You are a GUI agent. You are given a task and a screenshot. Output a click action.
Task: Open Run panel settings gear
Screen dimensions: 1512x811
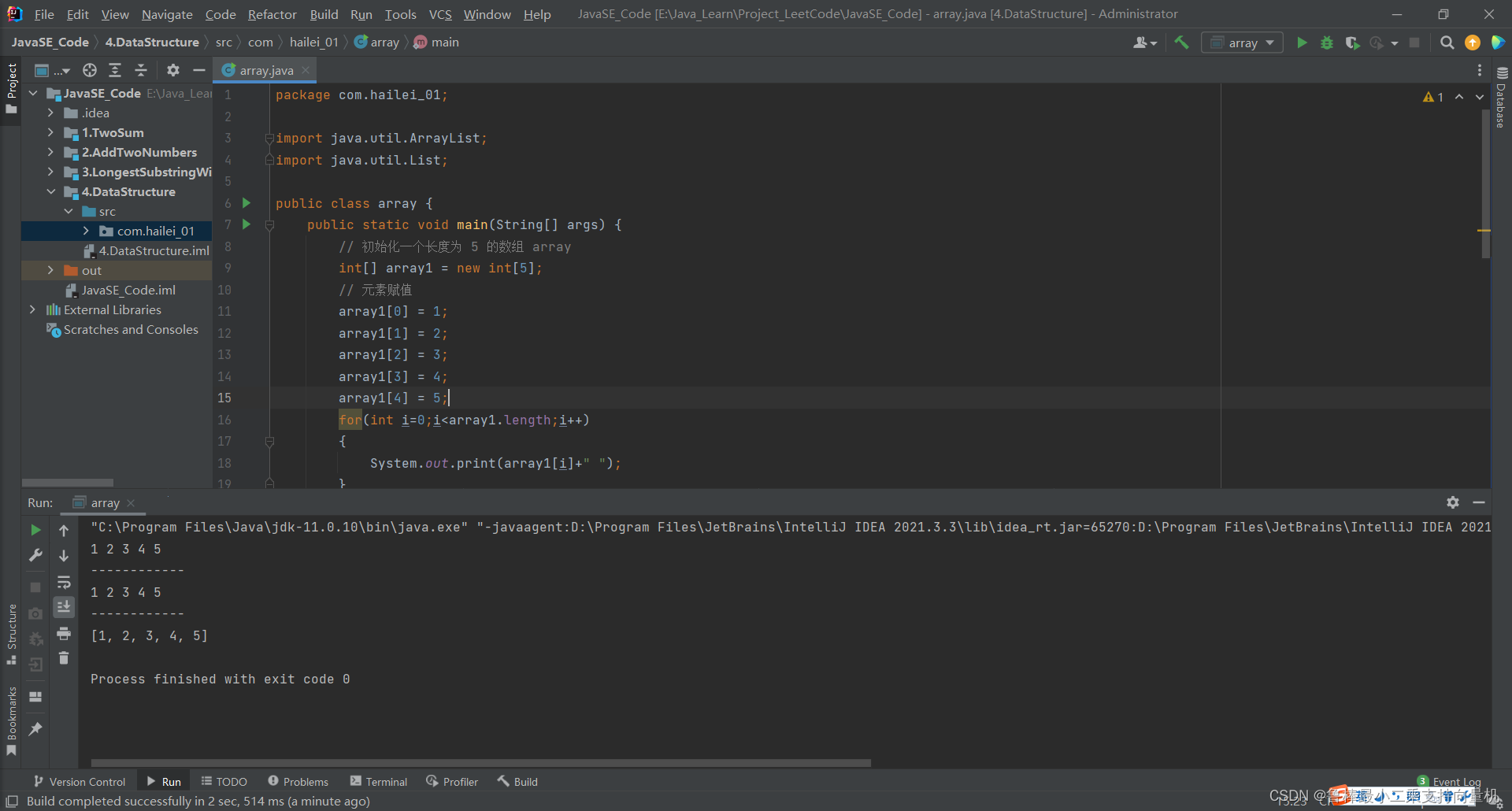1453,502
